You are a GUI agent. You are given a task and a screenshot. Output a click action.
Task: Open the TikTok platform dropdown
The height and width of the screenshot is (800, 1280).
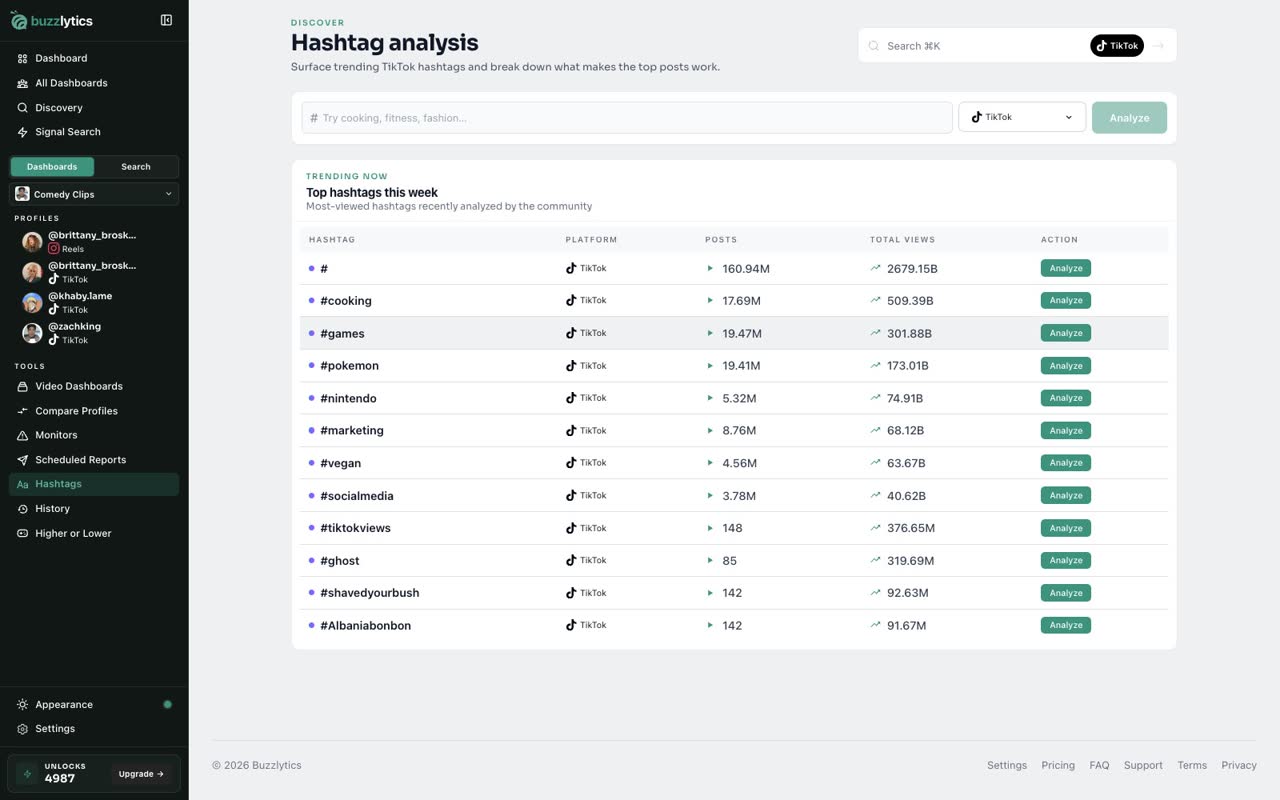pyautogui.click(x=1022, y=117)
